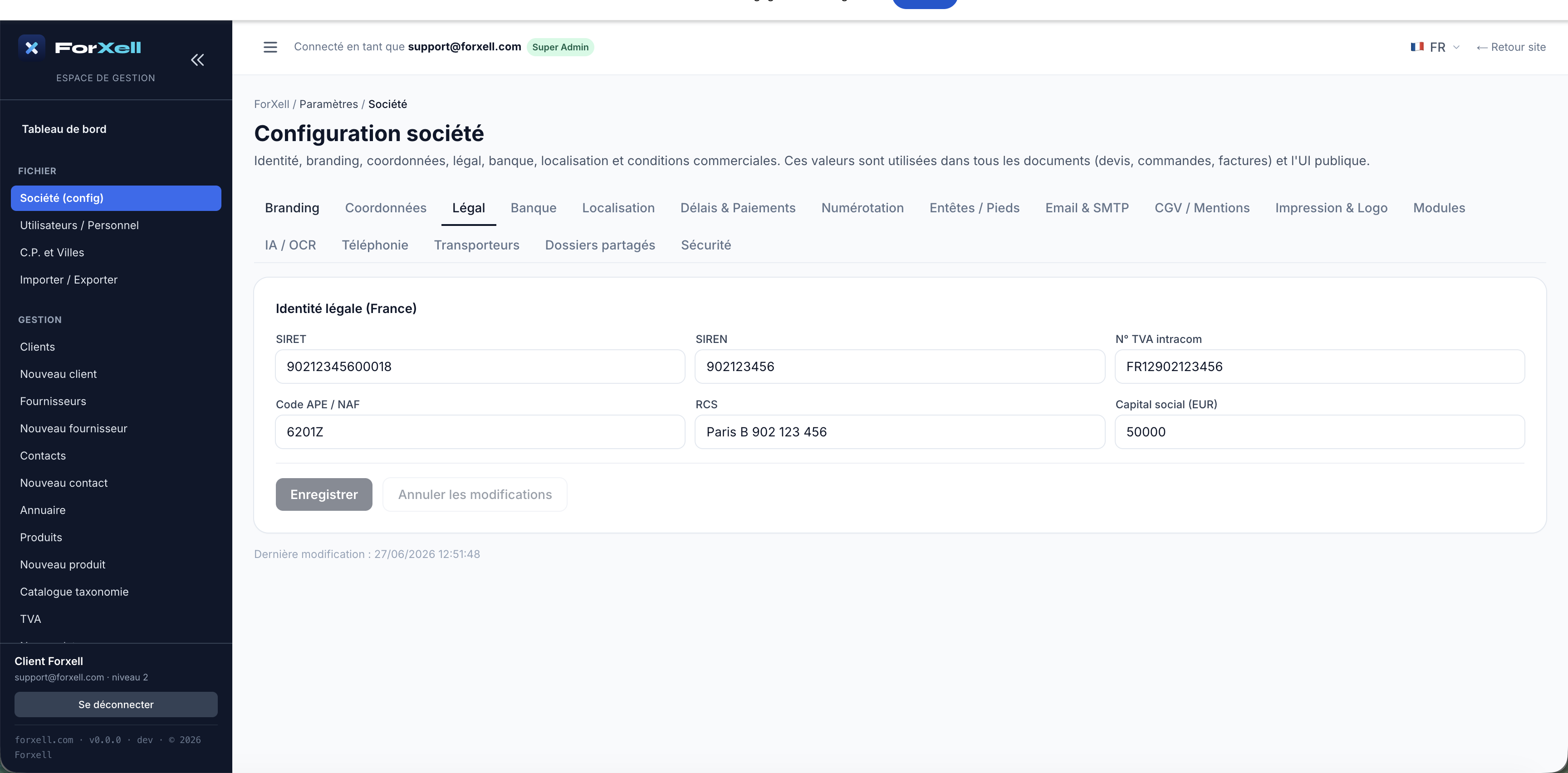
Task: Follow the Retour site link
Action: (1511, 47)
